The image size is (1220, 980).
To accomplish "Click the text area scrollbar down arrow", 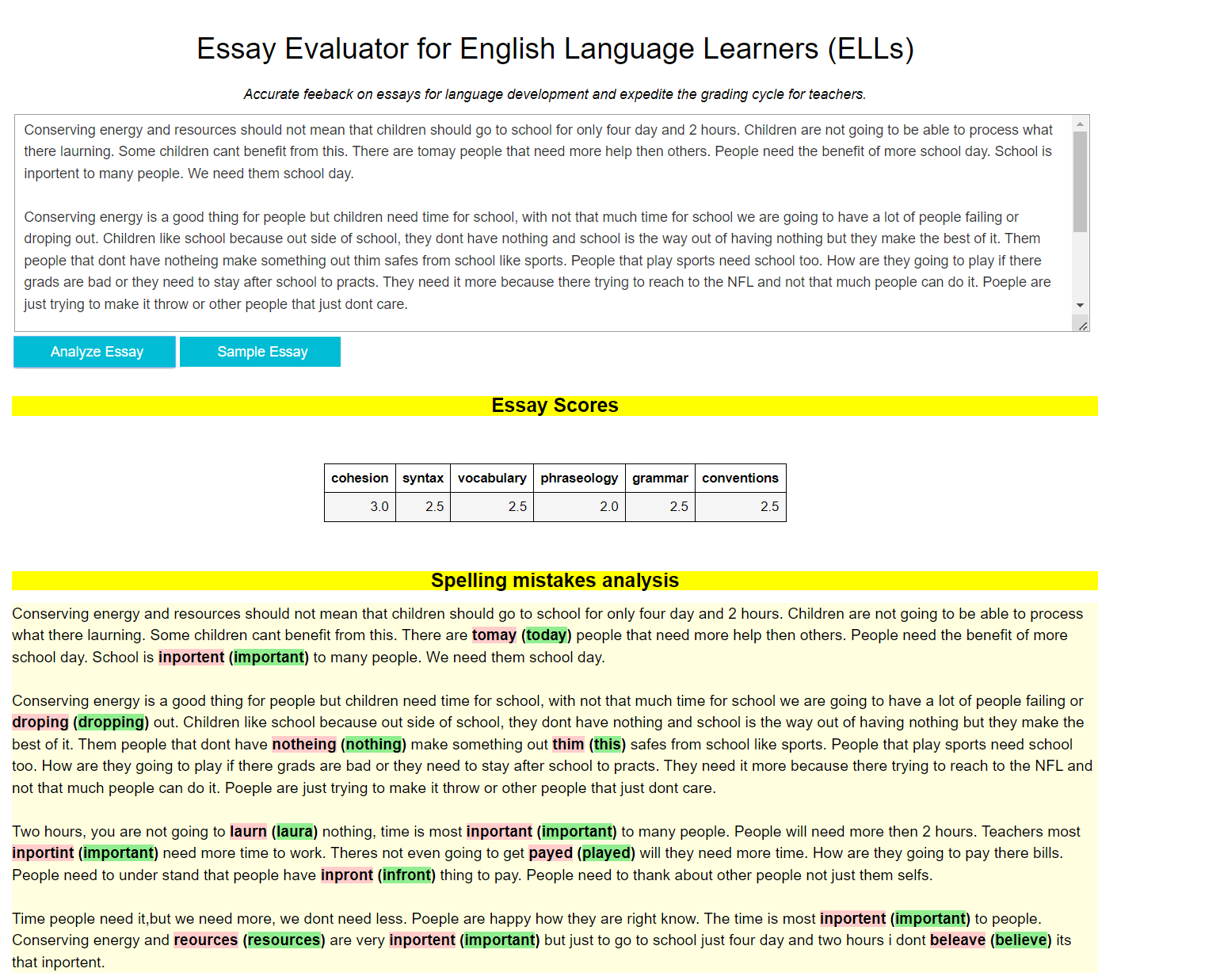I will (x=1080, y=305).
